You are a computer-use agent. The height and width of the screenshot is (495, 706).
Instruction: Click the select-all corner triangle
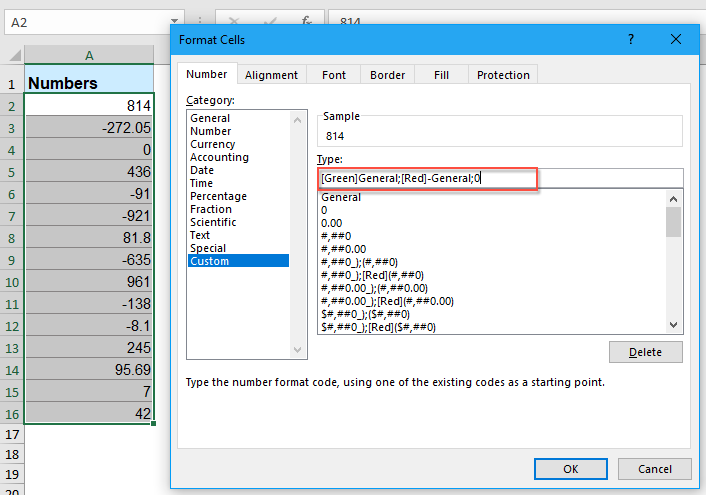coord(12,56)
